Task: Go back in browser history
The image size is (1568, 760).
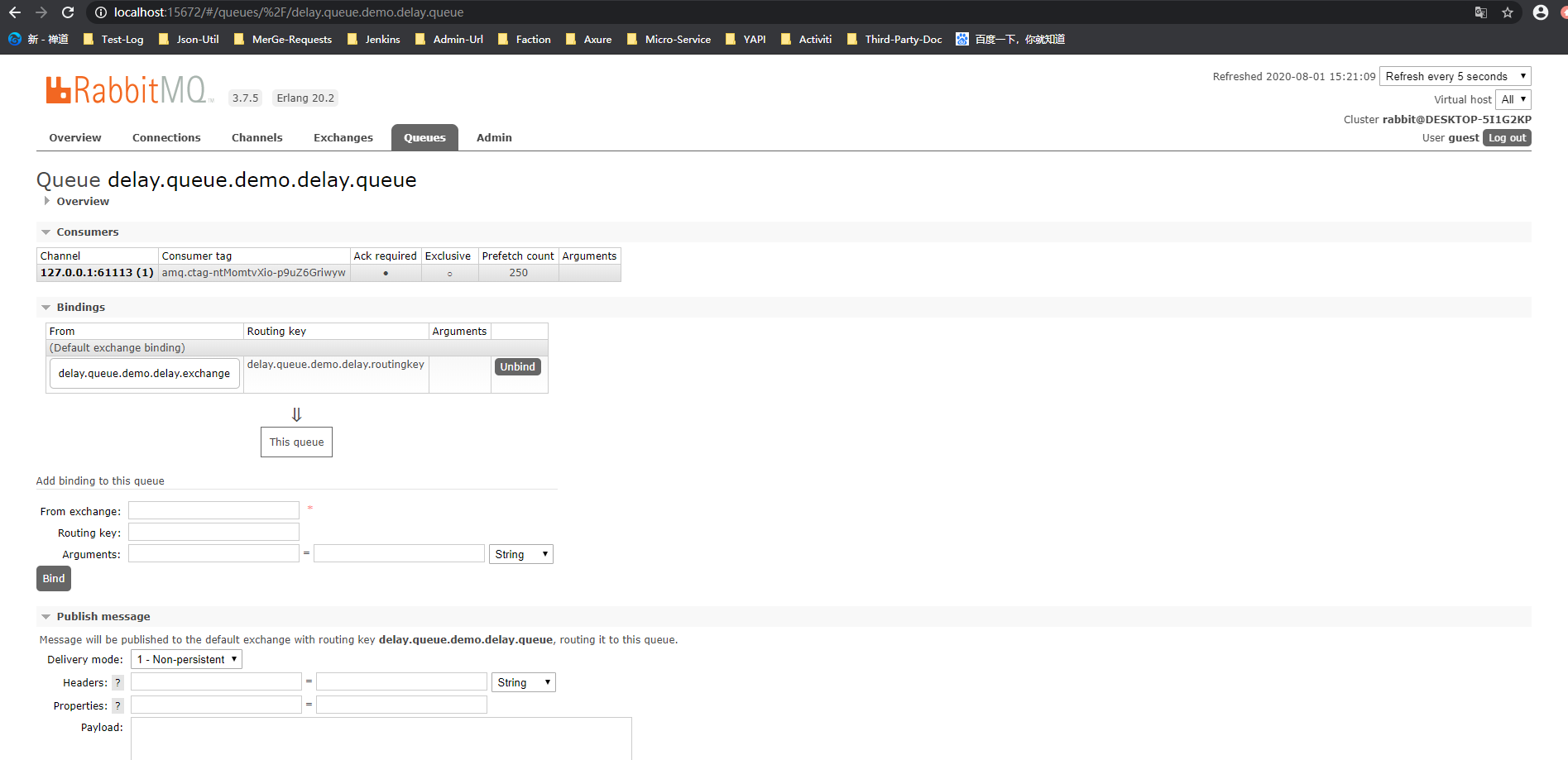Action: 15,12
